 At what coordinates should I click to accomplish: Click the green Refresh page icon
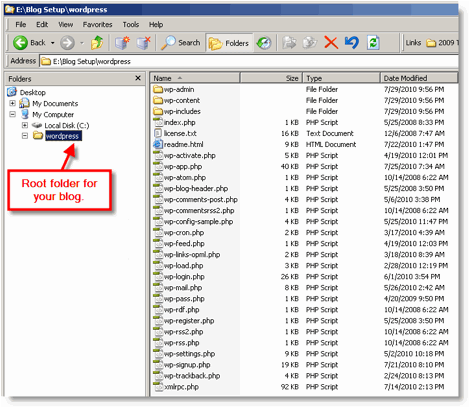373,43
